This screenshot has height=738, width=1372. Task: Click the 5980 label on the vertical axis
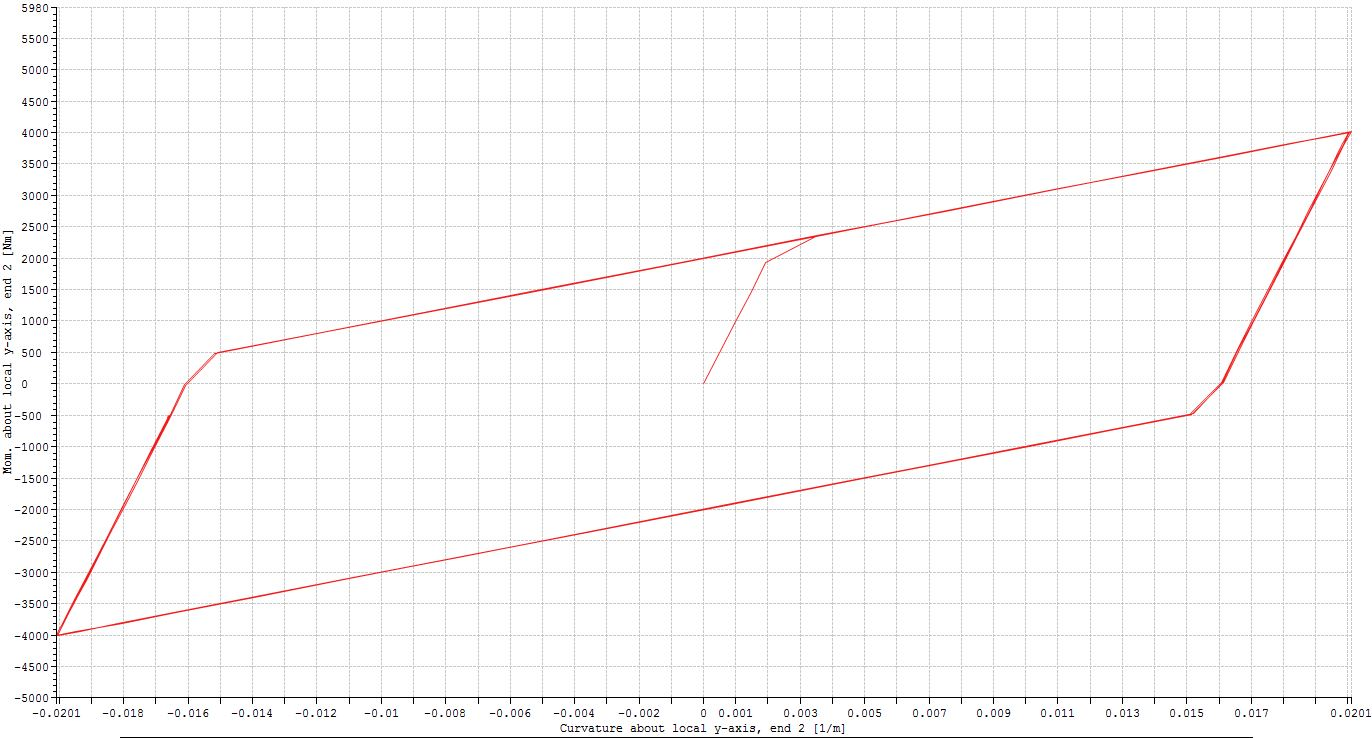33,8
